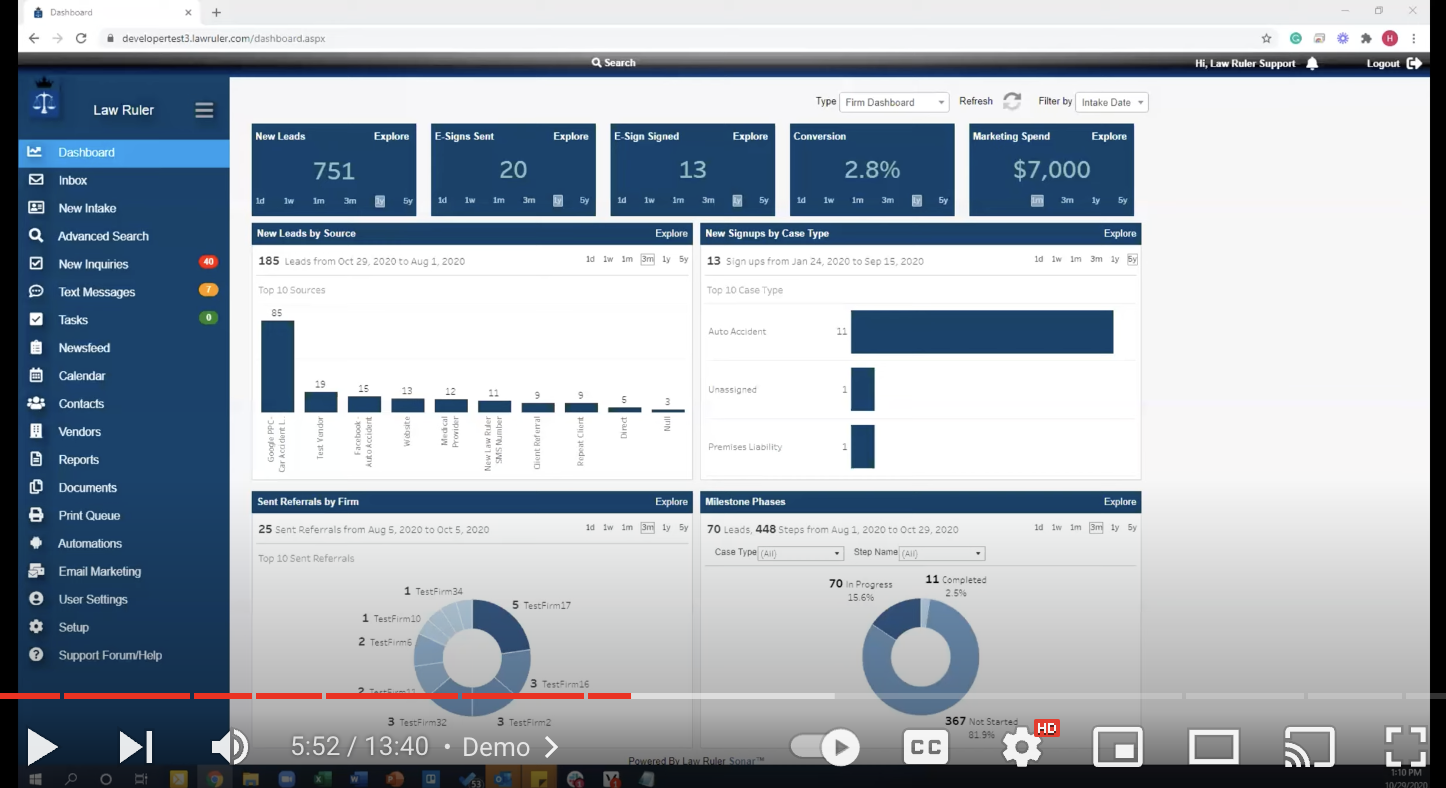This screenshot has height=788, width=1446.
Task: Click the New Intake card icon
Action: (36, 208)
